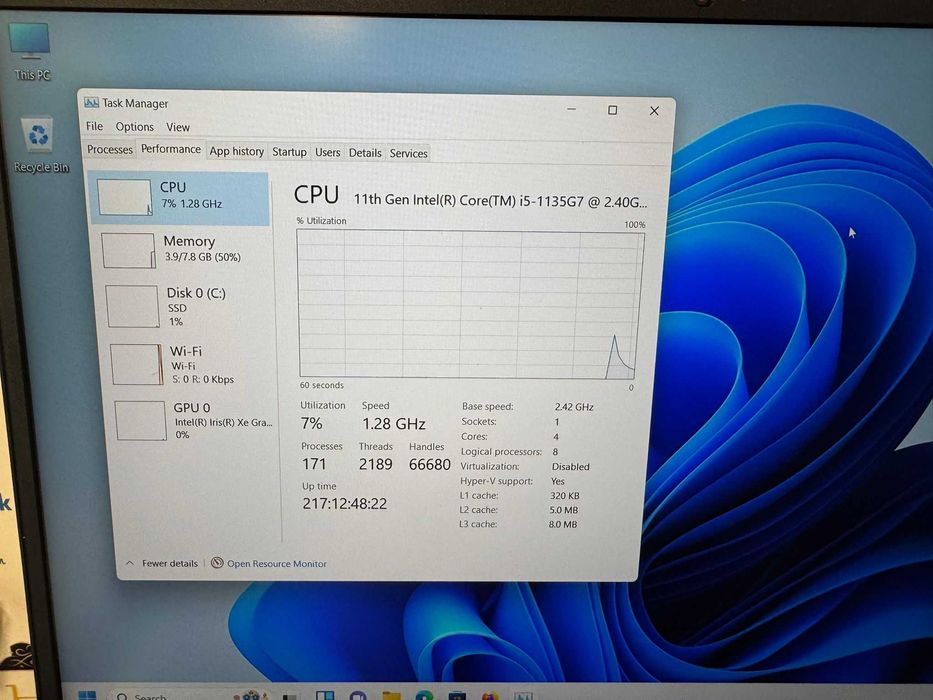Click the CPU model name heading text
This screenshot has height=700, width=933.
pos(500,201)
